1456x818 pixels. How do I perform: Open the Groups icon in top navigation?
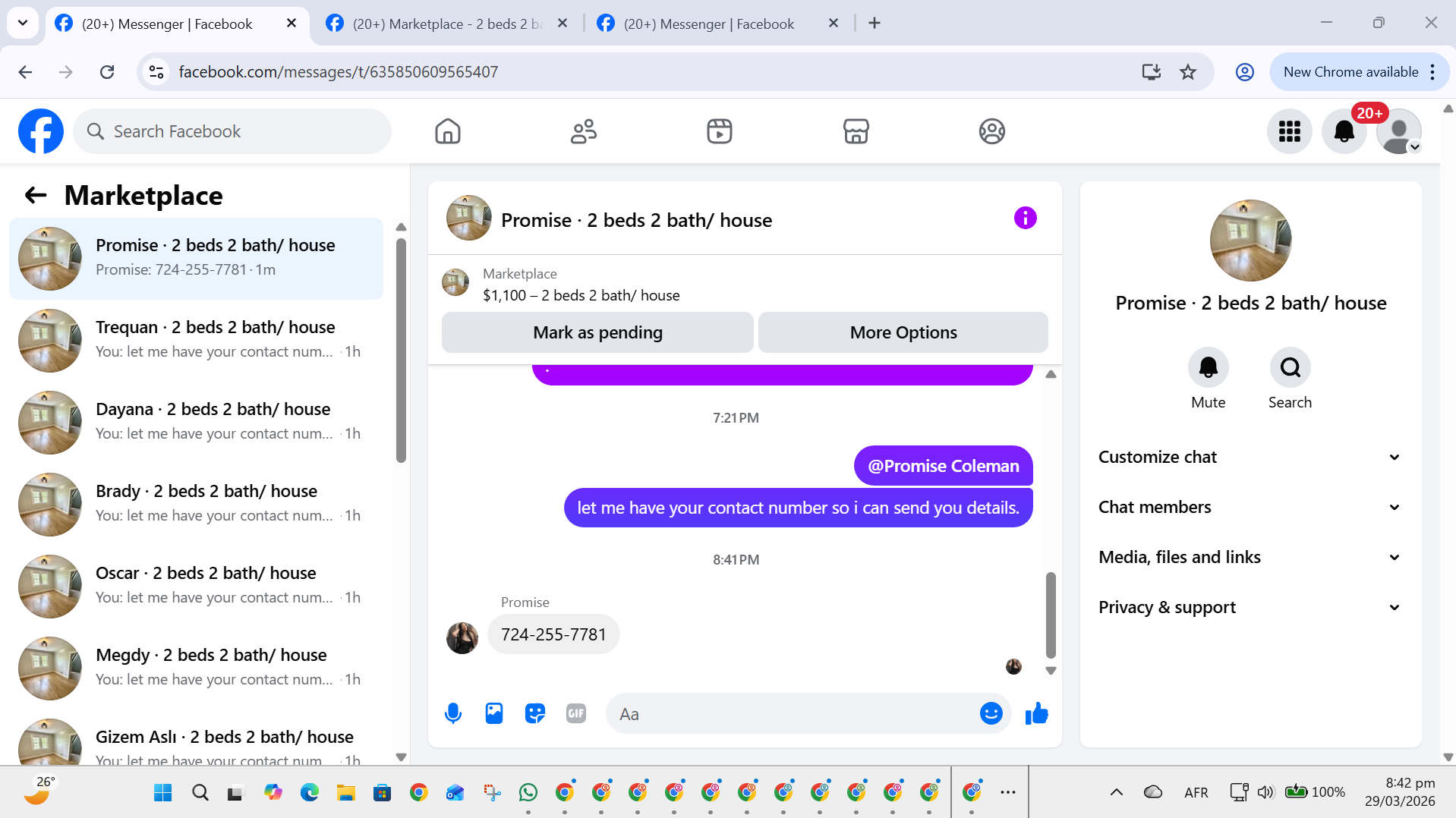point(991,131)
